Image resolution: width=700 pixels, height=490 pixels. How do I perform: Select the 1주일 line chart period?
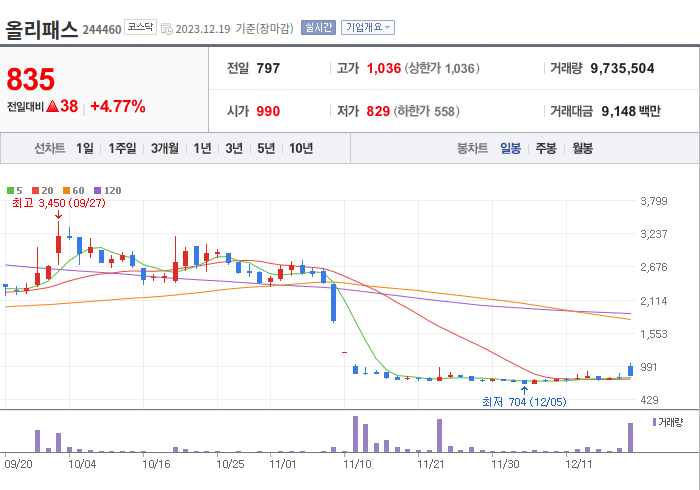pos(122,148)
